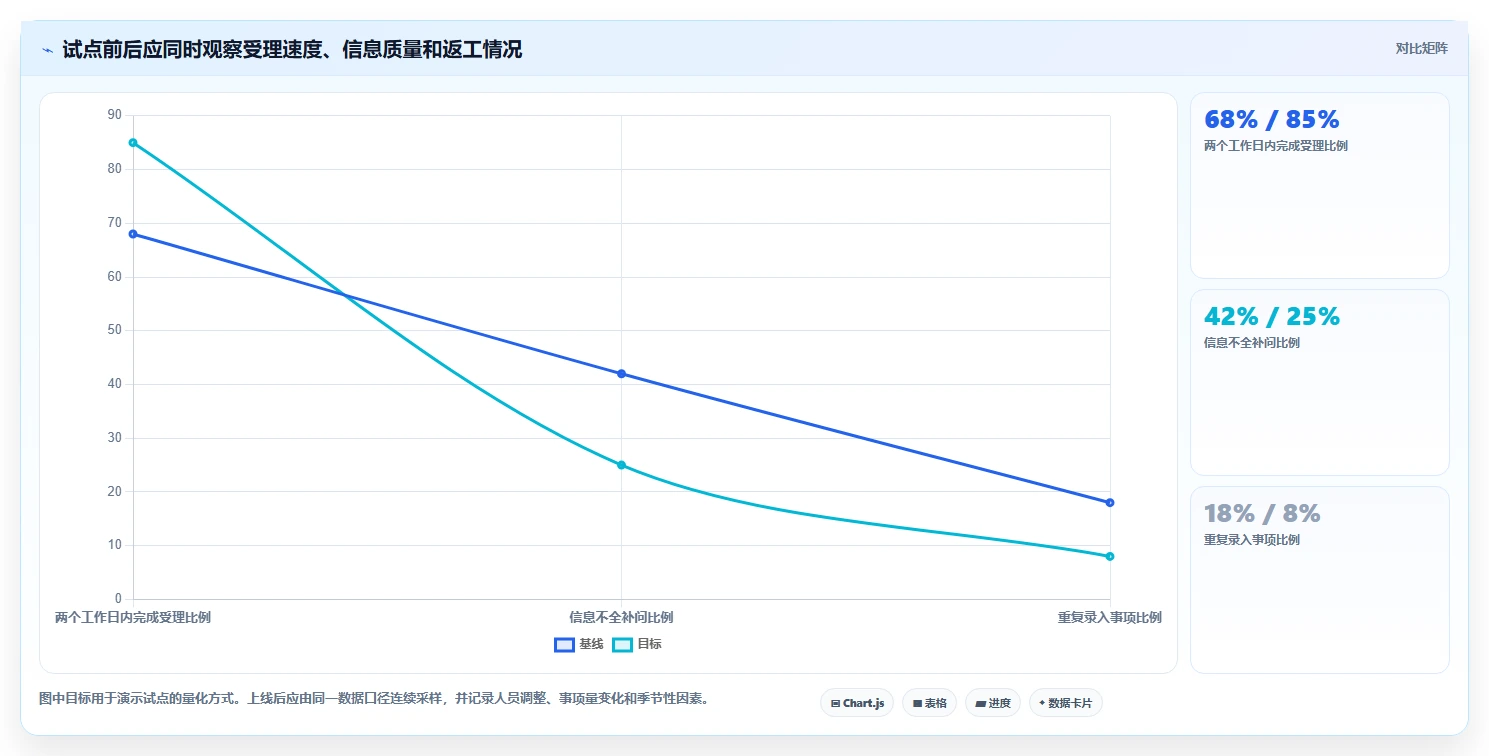The width and height of the screenshot is (1489, 756).
Task: Click the 目标 data point at value 25
Action: [x=621, y=465]
